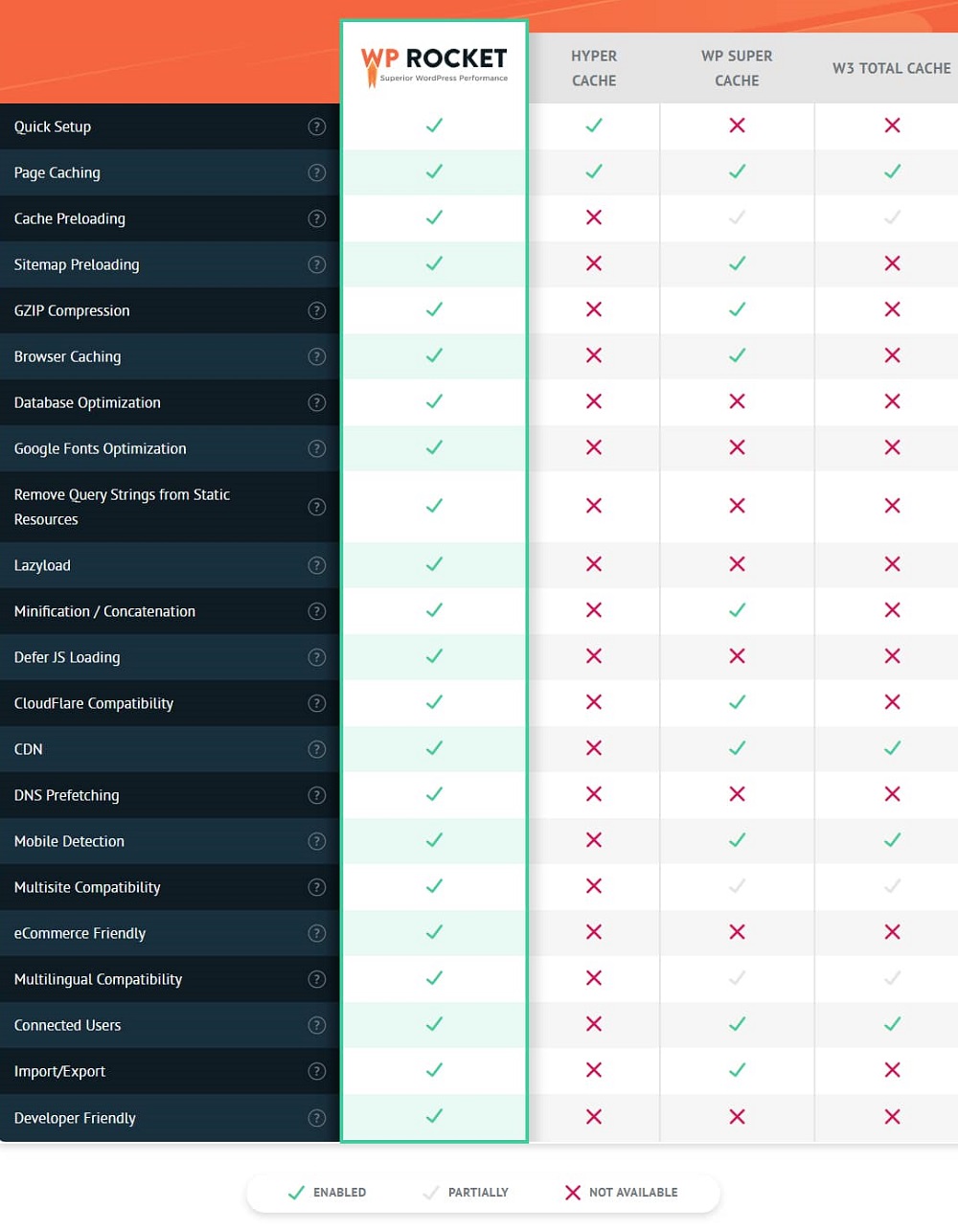Click the question mark next to GZIP Compression
The image size is (958, 1232).
point(317,310)
